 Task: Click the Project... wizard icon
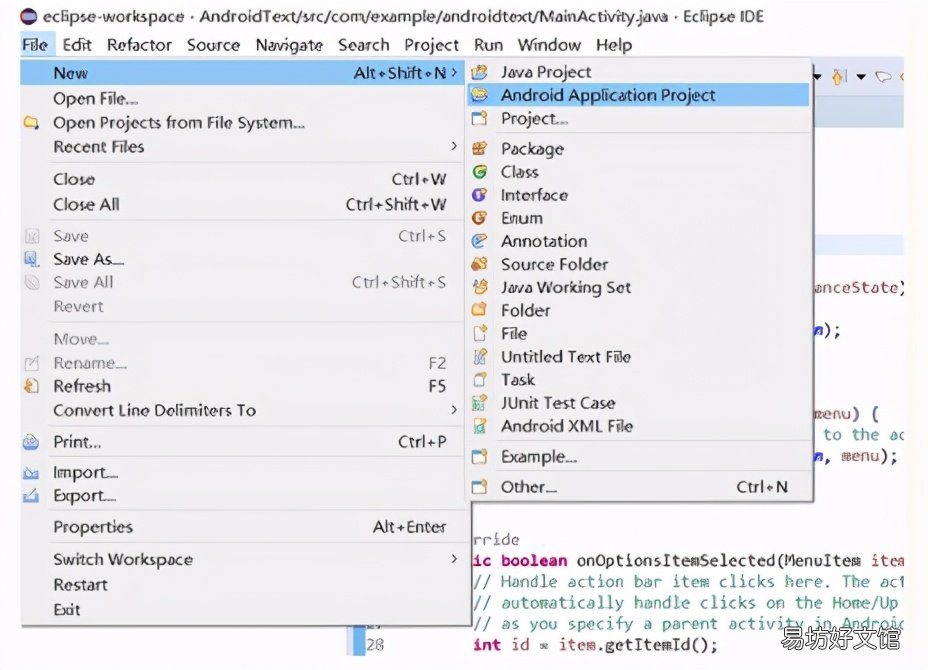point(479,118)
